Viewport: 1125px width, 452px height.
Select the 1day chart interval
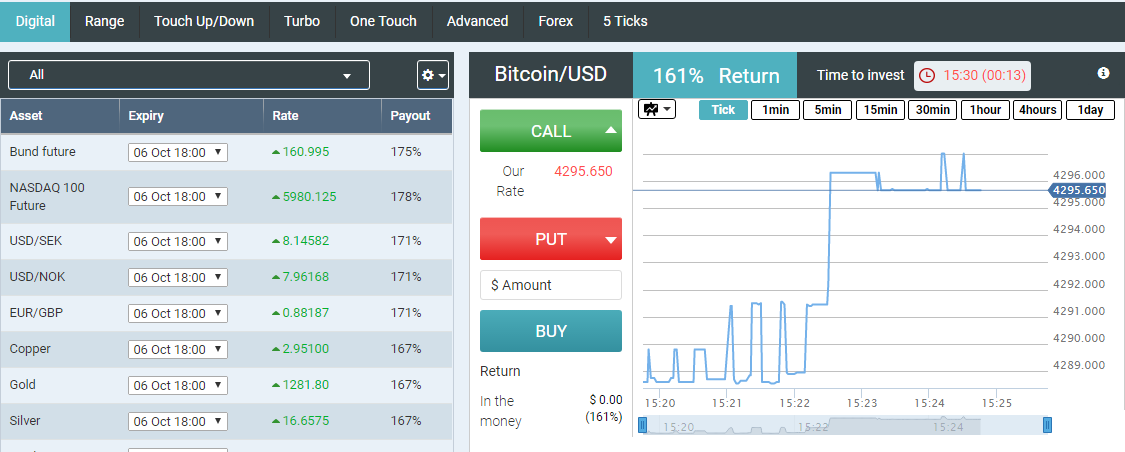click(x=1091, y=110)
